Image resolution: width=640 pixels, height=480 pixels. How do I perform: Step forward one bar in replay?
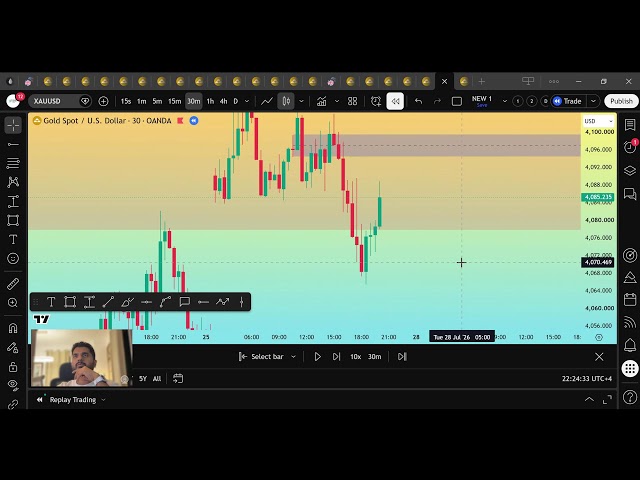click(x=336, y=357)
